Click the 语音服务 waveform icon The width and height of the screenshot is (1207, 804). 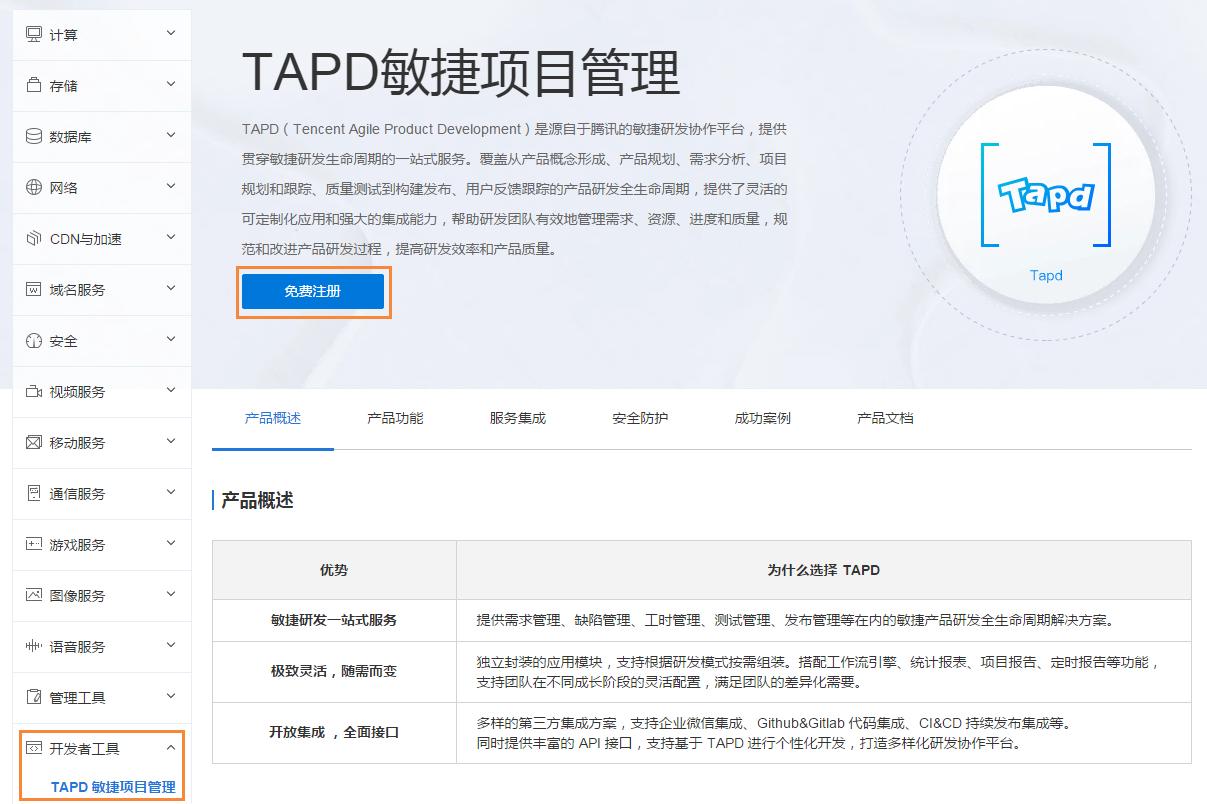pos(33,646)
